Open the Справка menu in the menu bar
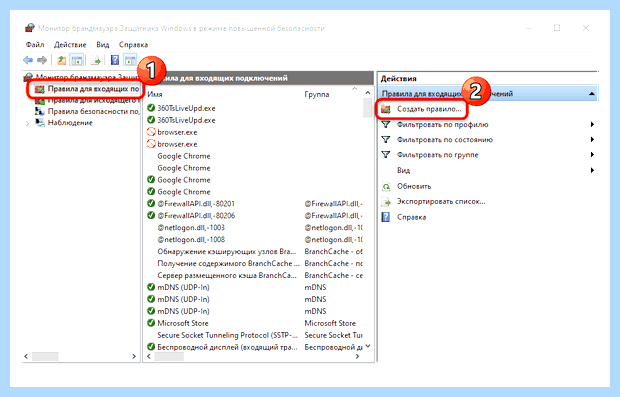The image size is (620, 397). click(133, 45)
